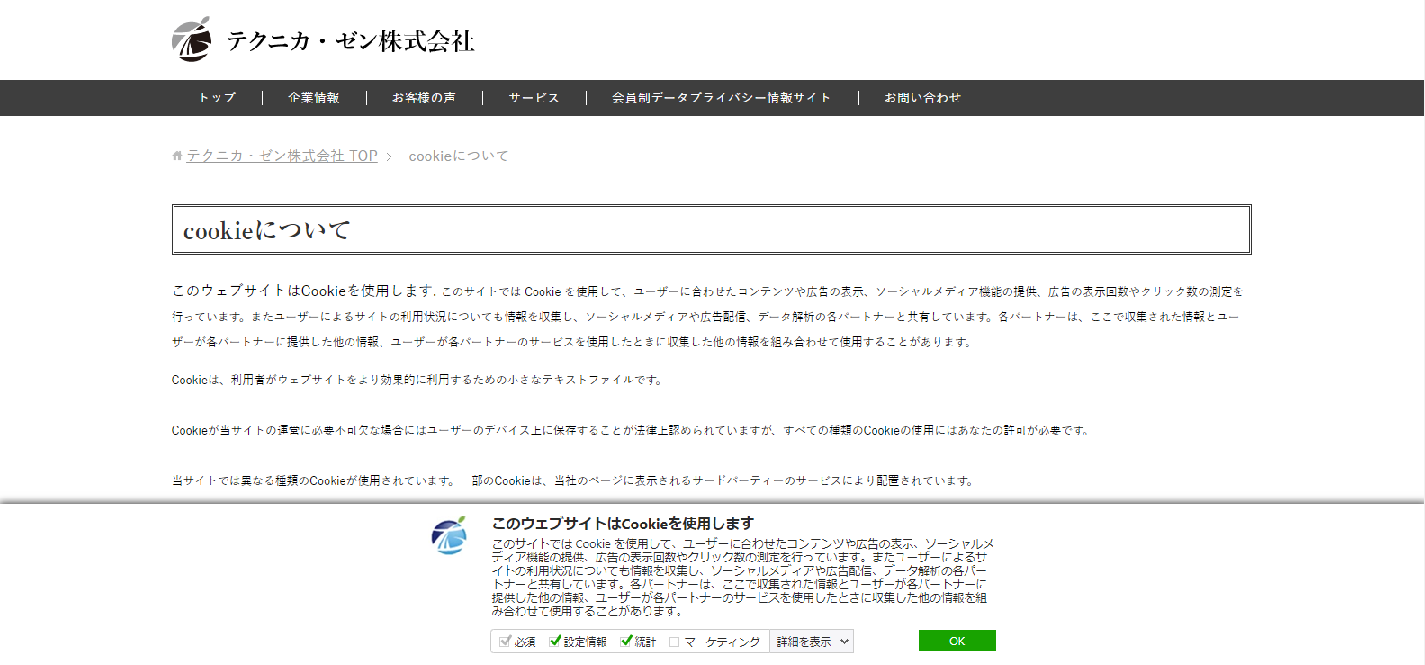
Task: Click the テクニカ・ゼン株式会社 header title
Action: point(350,41)
